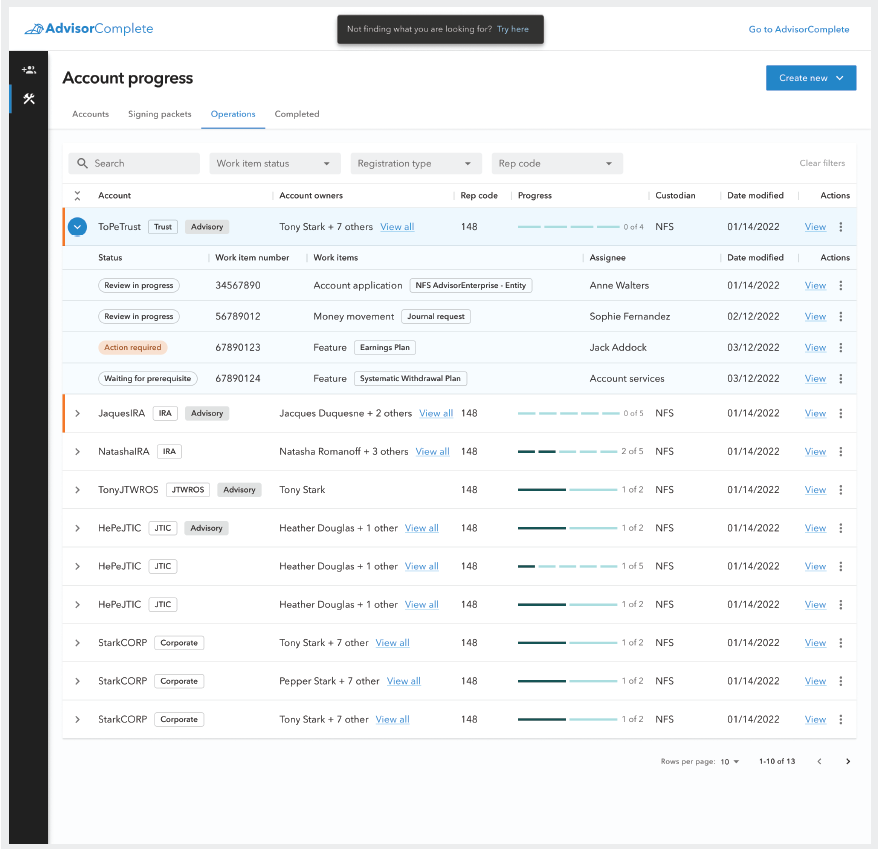Open Work item status filter dropdown
The image size is (878, 849).
(274, 164)
